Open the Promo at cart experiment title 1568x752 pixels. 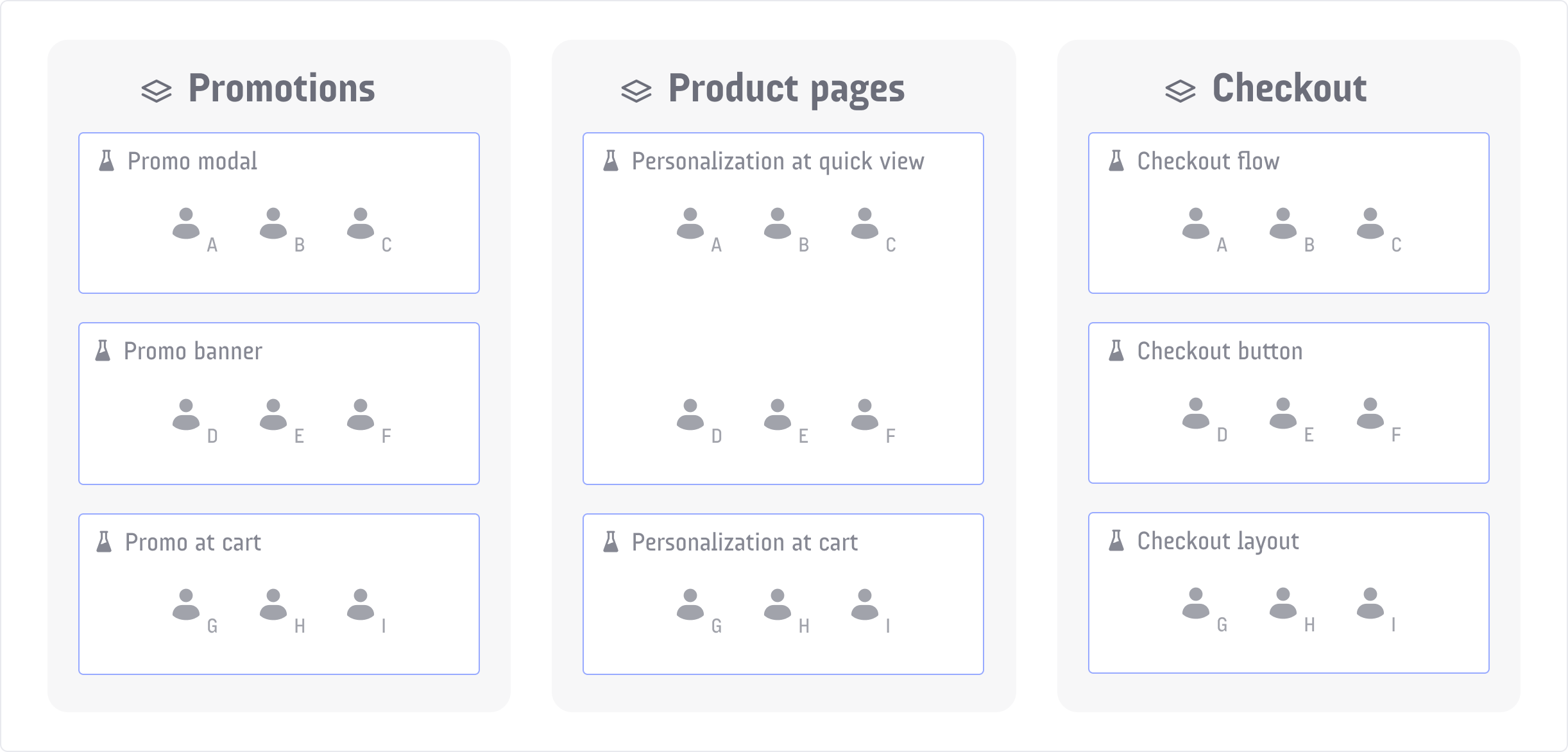193,543
